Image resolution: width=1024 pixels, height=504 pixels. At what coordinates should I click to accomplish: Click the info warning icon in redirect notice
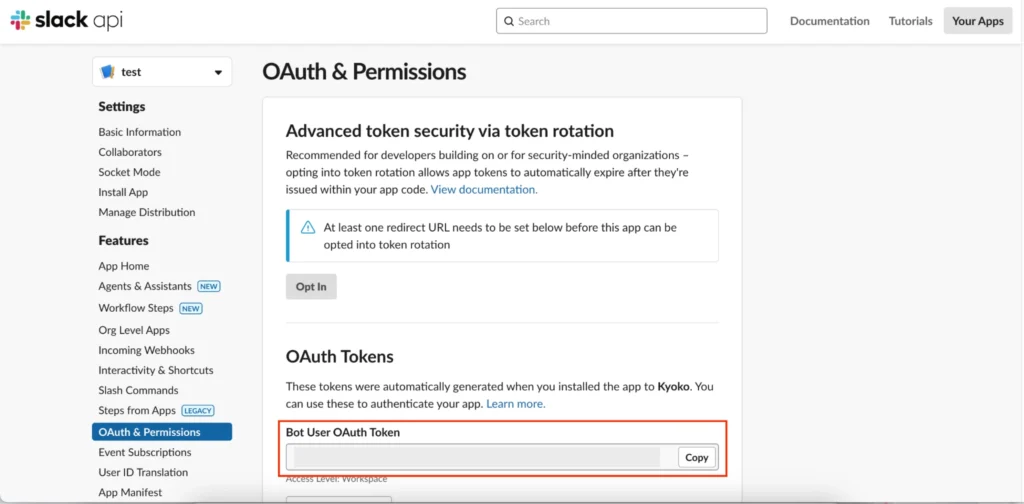(x=307, y=228)
